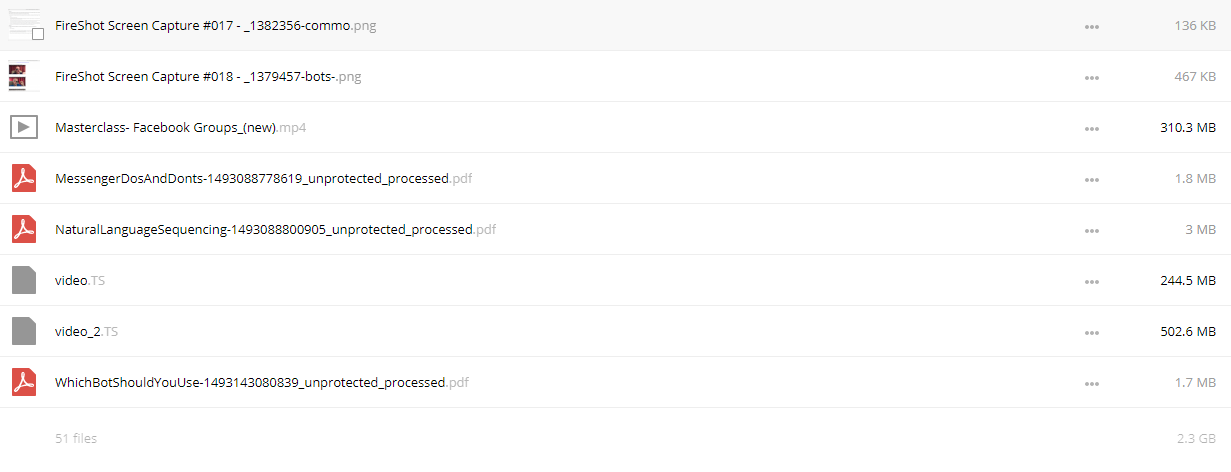Open more options for FireShot Capture #018

click(x=1092, y=77)
